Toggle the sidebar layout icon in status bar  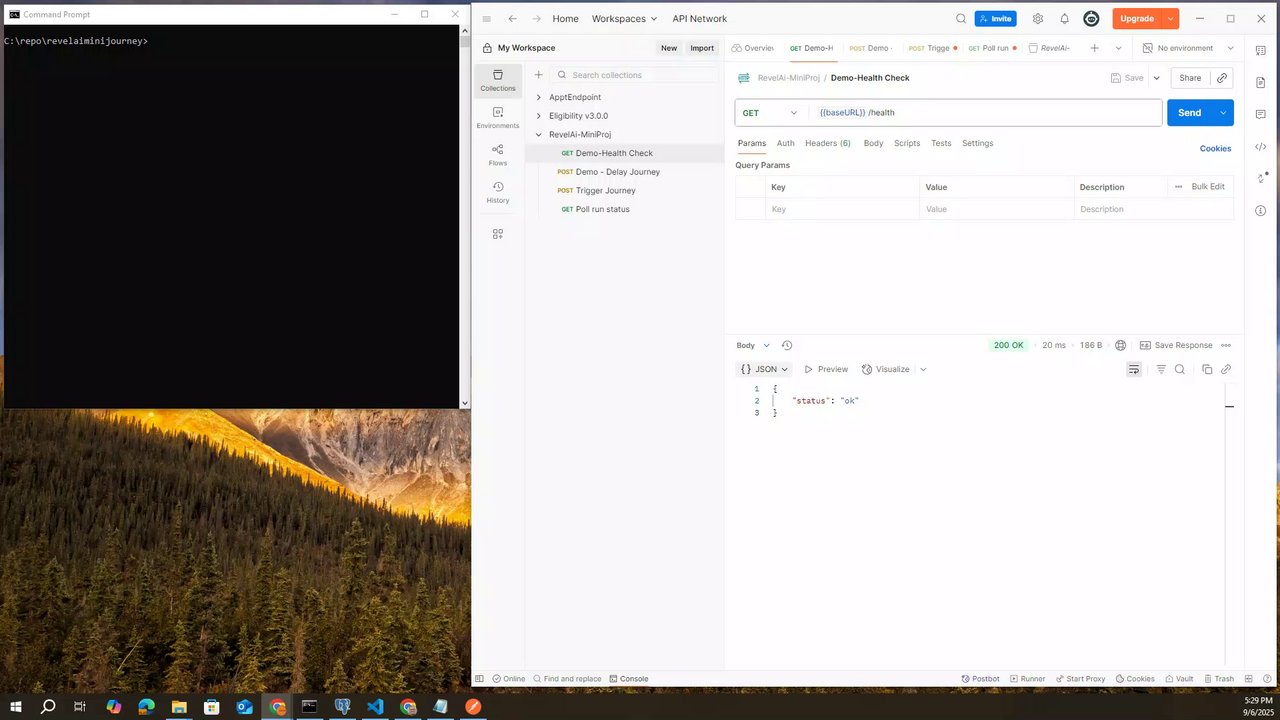[480, 679]
